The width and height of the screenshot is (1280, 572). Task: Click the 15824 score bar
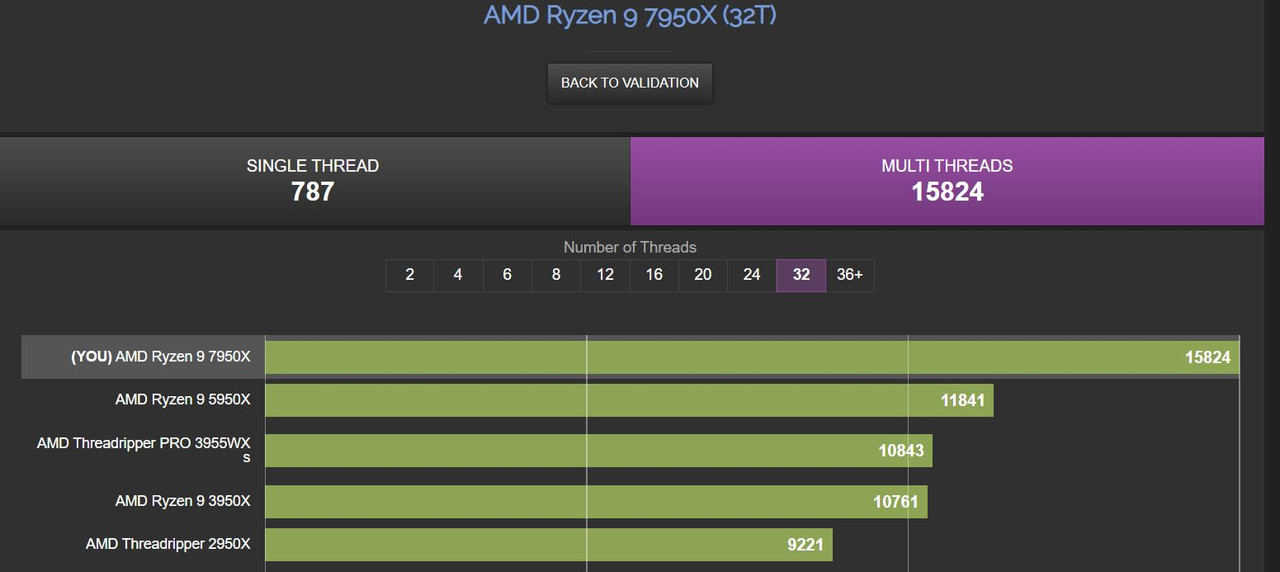pyautogui.click(x=752, y=357)
